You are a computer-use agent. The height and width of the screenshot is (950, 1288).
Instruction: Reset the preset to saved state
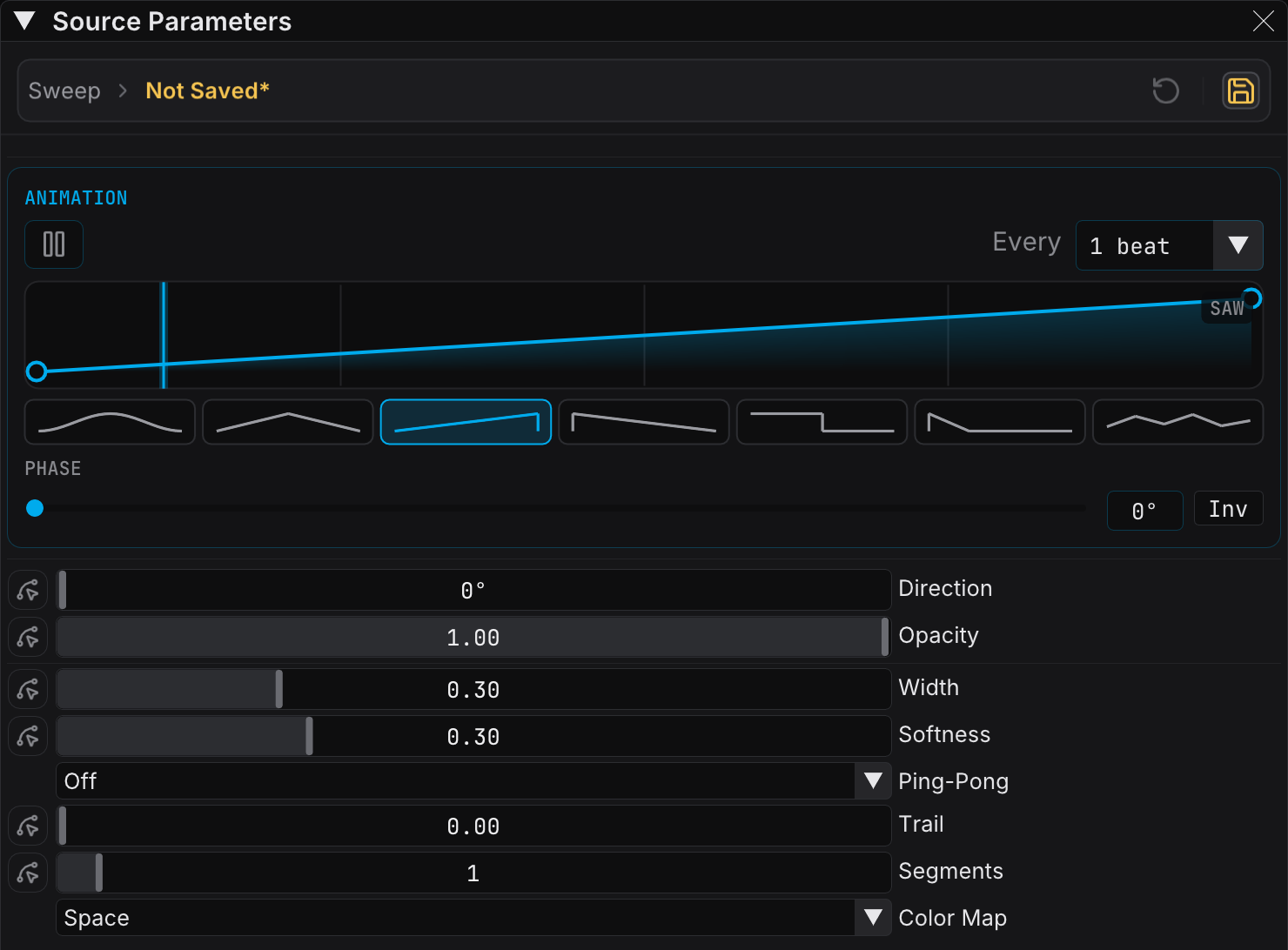click(x=1165, y=90)
